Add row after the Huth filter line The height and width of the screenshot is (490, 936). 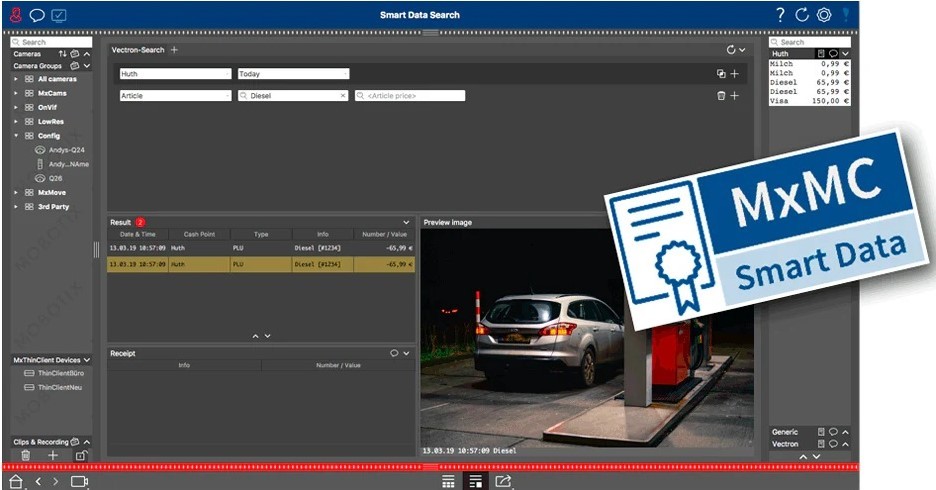(x=734, y=74)
